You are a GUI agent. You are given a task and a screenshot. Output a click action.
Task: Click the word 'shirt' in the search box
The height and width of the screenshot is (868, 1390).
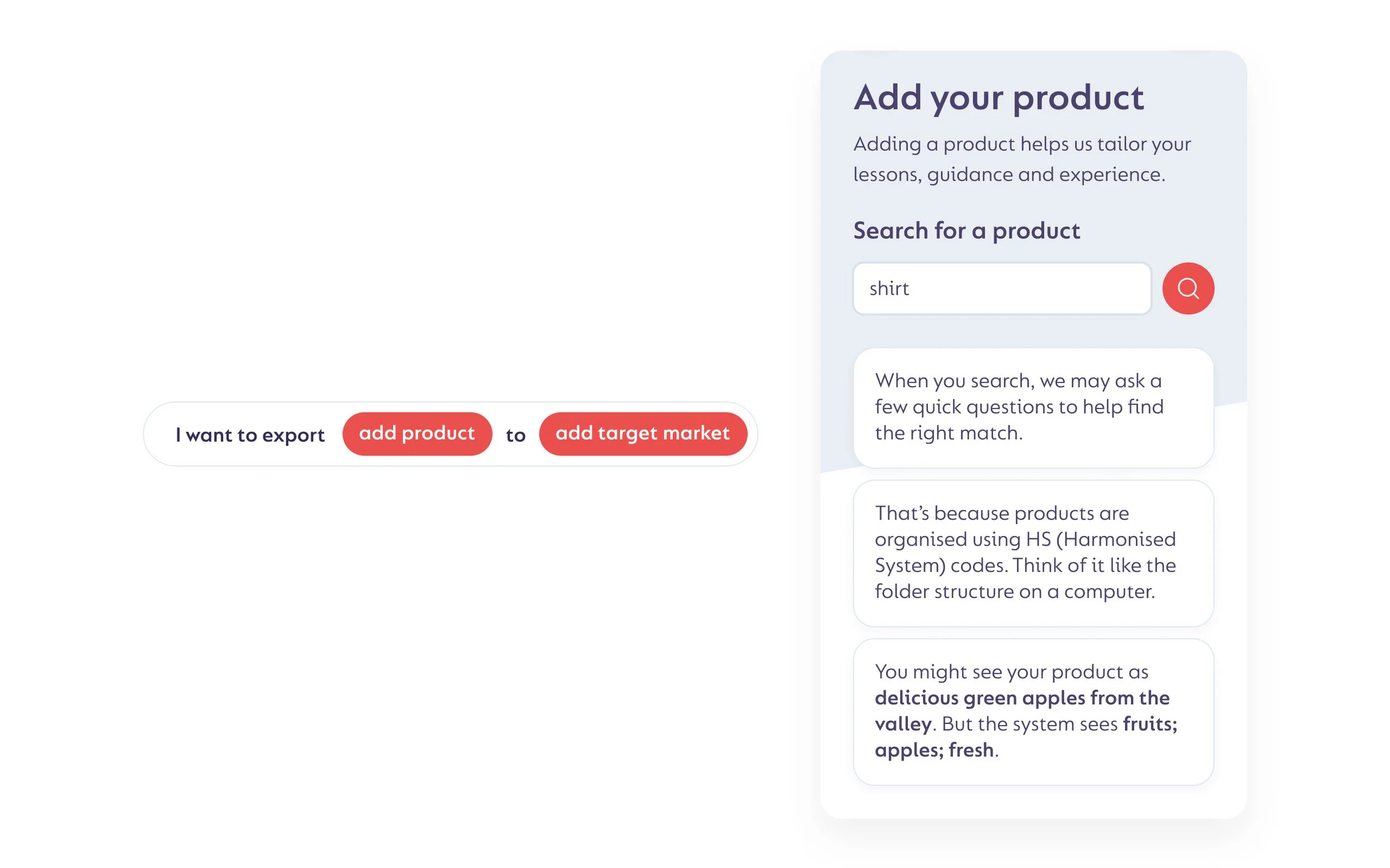(888, 288)
